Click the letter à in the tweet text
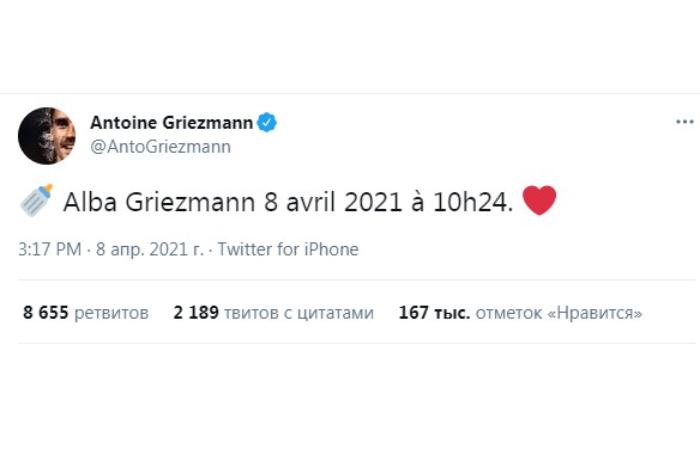The width and height of the screenshot is (700, 459). point(417,202)
